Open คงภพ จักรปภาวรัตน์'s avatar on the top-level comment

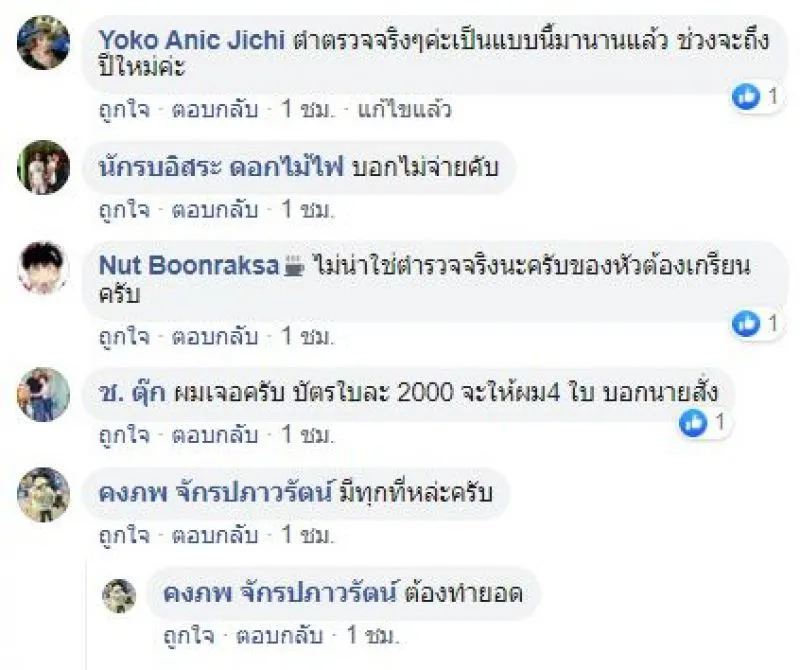coord(44,494)
